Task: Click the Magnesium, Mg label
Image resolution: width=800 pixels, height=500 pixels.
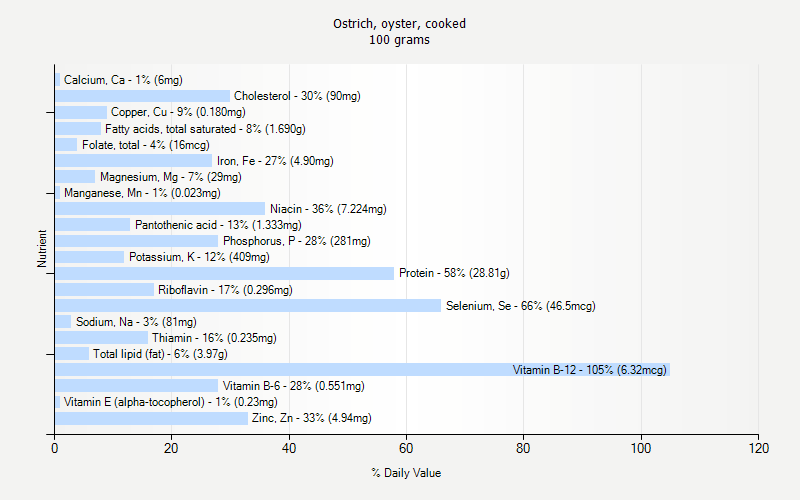Action: [164, 177]
